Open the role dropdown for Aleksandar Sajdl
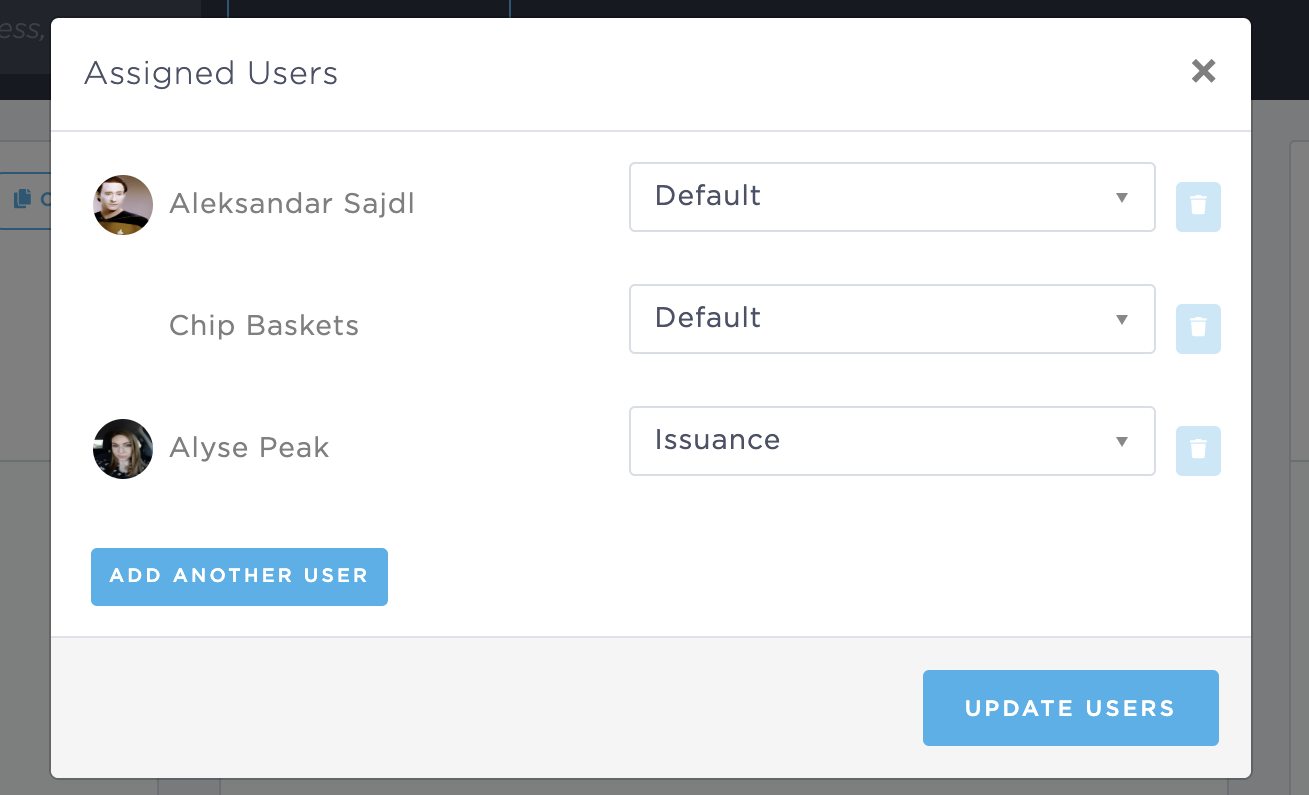 pyautogui.click(x=891, y=197)
